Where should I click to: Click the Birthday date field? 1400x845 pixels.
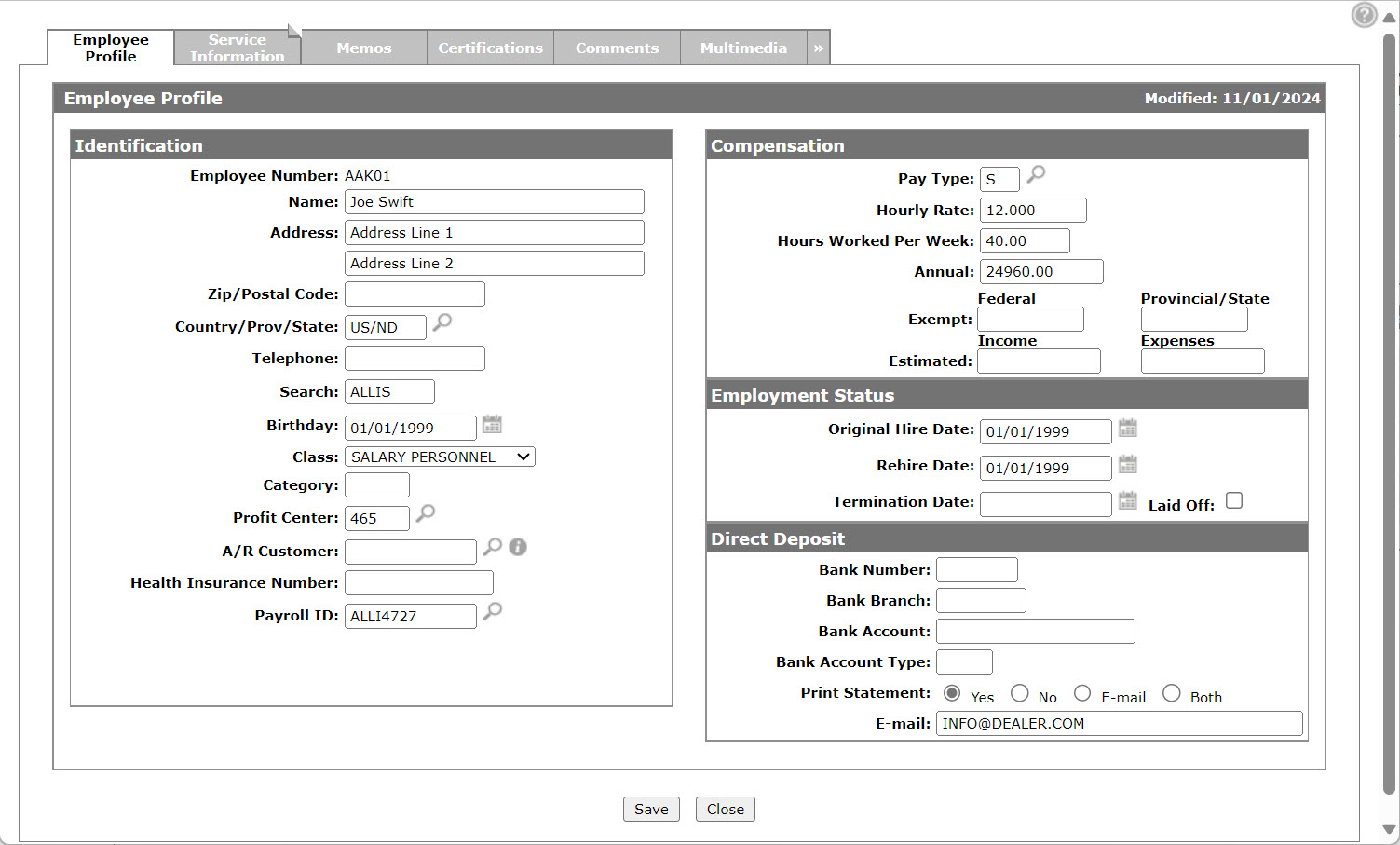coord(411,428)
